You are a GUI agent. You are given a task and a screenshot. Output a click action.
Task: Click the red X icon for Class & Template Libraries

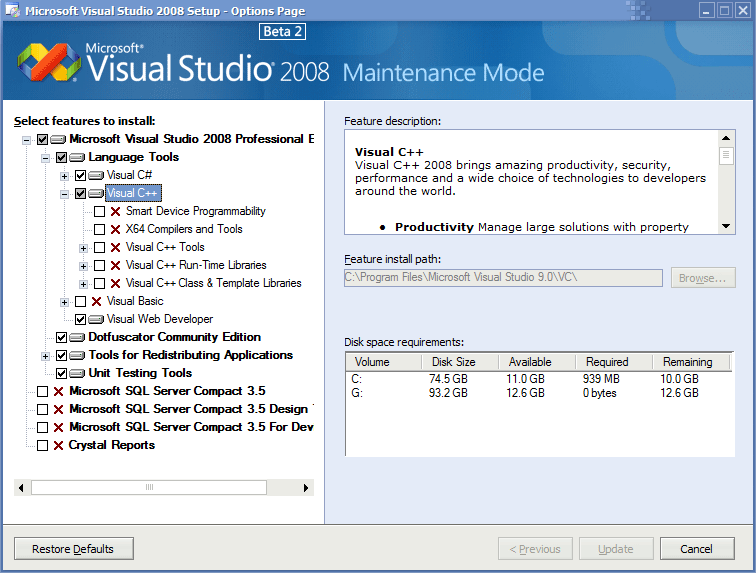click(115, 283)
